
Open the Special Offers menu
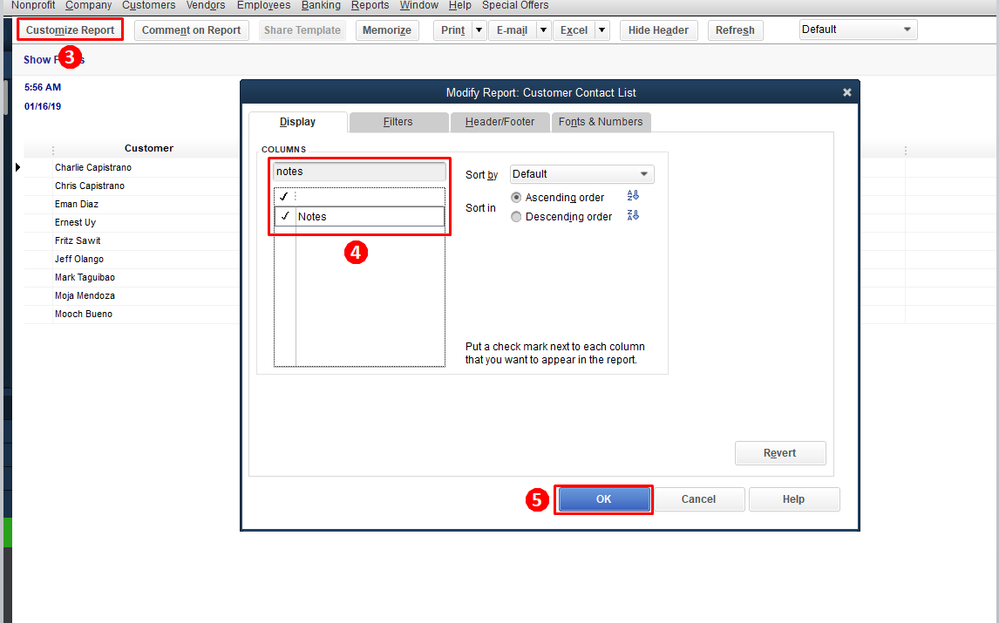coord(515,5)
